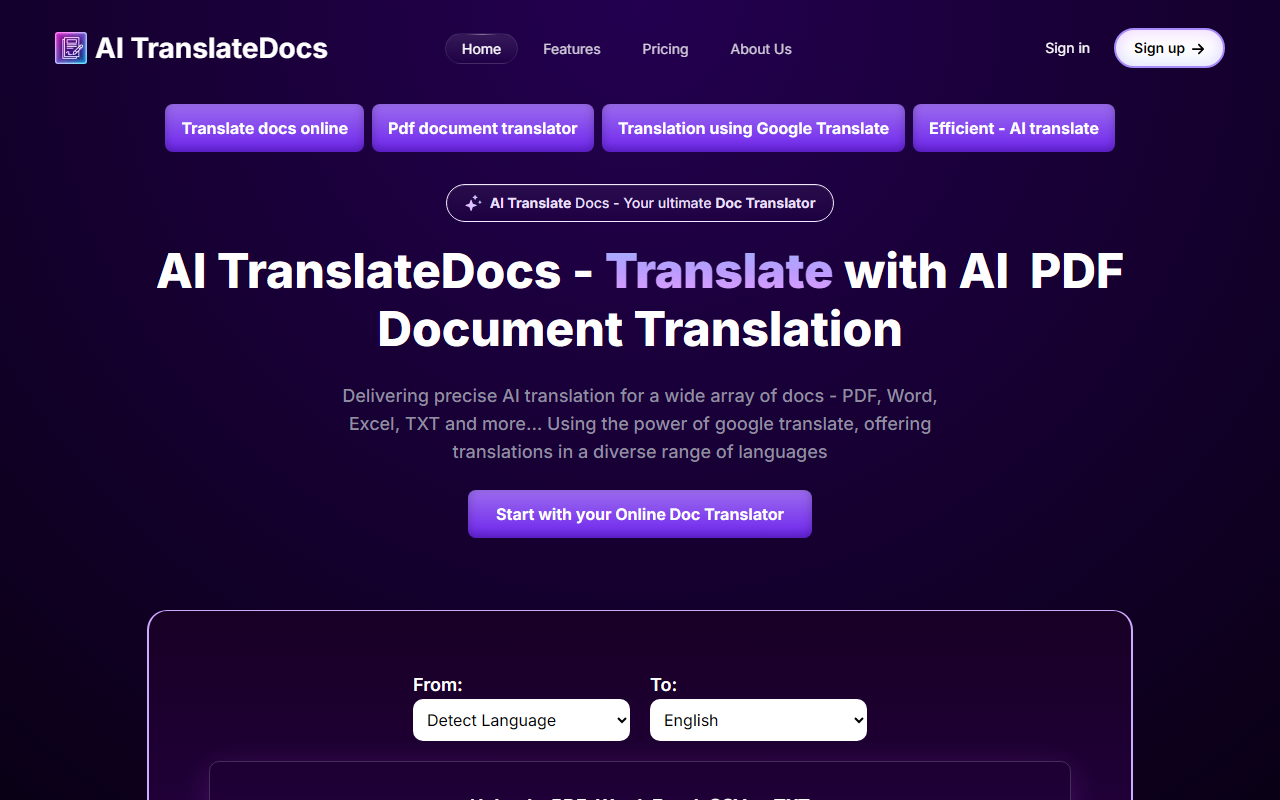This screenshot has width=1280, height=800.
Task: Open the From language dropdown
Action: click(521, 720)
